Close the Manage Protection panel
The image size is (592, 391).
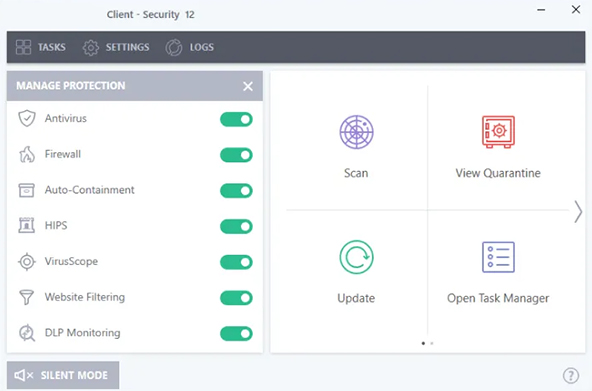click(248, 86)
